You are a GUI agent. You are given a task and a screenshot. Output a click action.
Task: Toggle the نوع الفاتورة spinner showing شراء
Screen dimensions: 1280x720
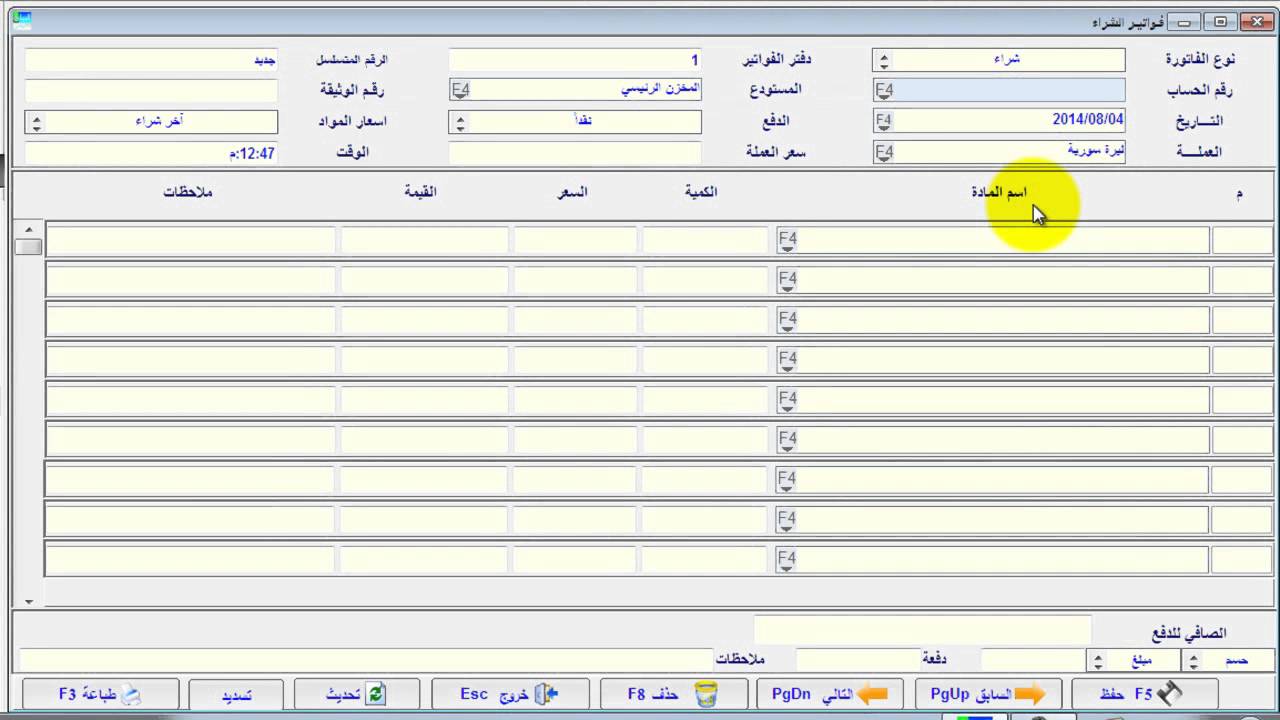tap(884, 60)
